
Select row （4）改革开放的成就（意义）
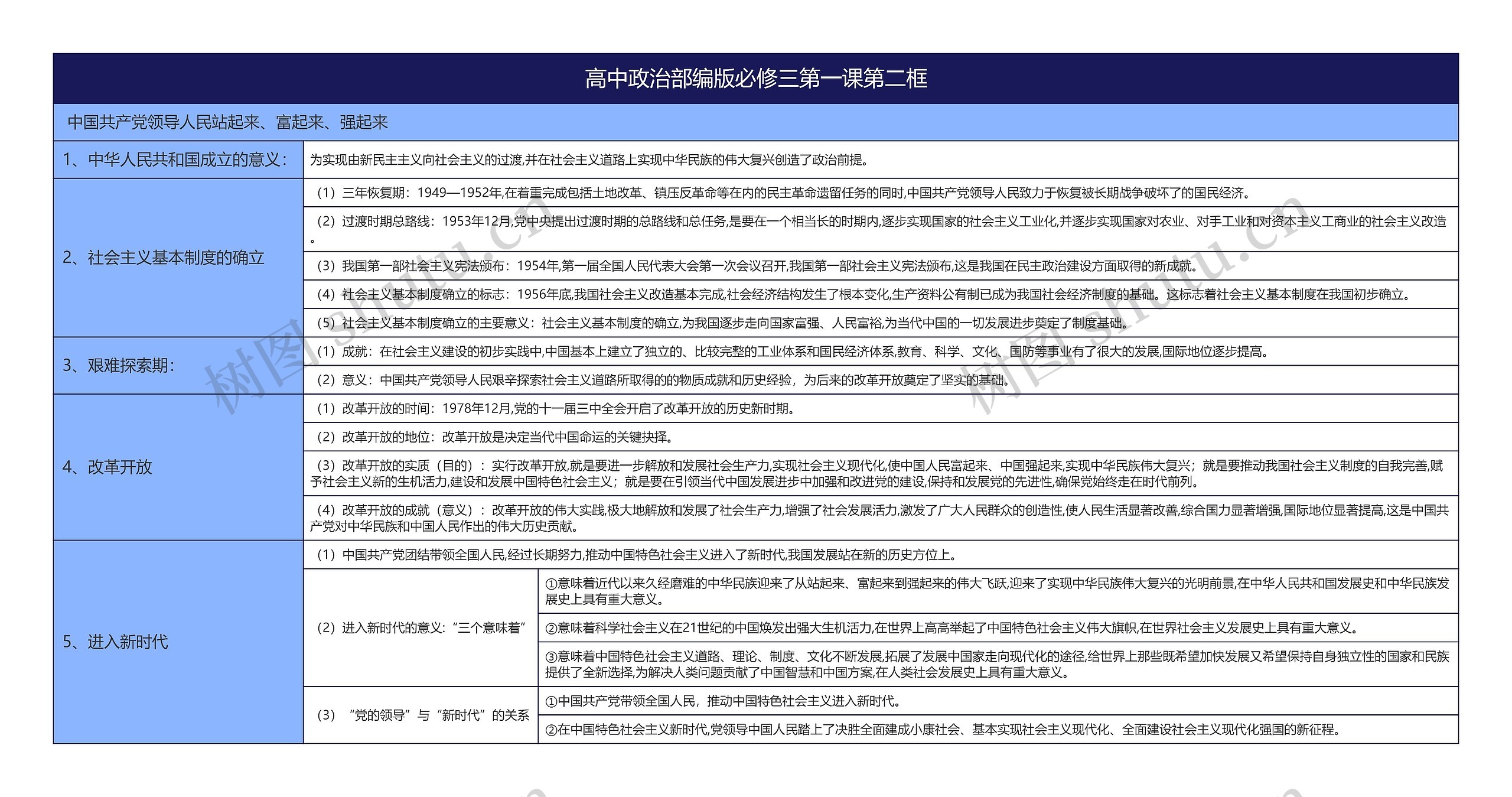click(881, 518)
